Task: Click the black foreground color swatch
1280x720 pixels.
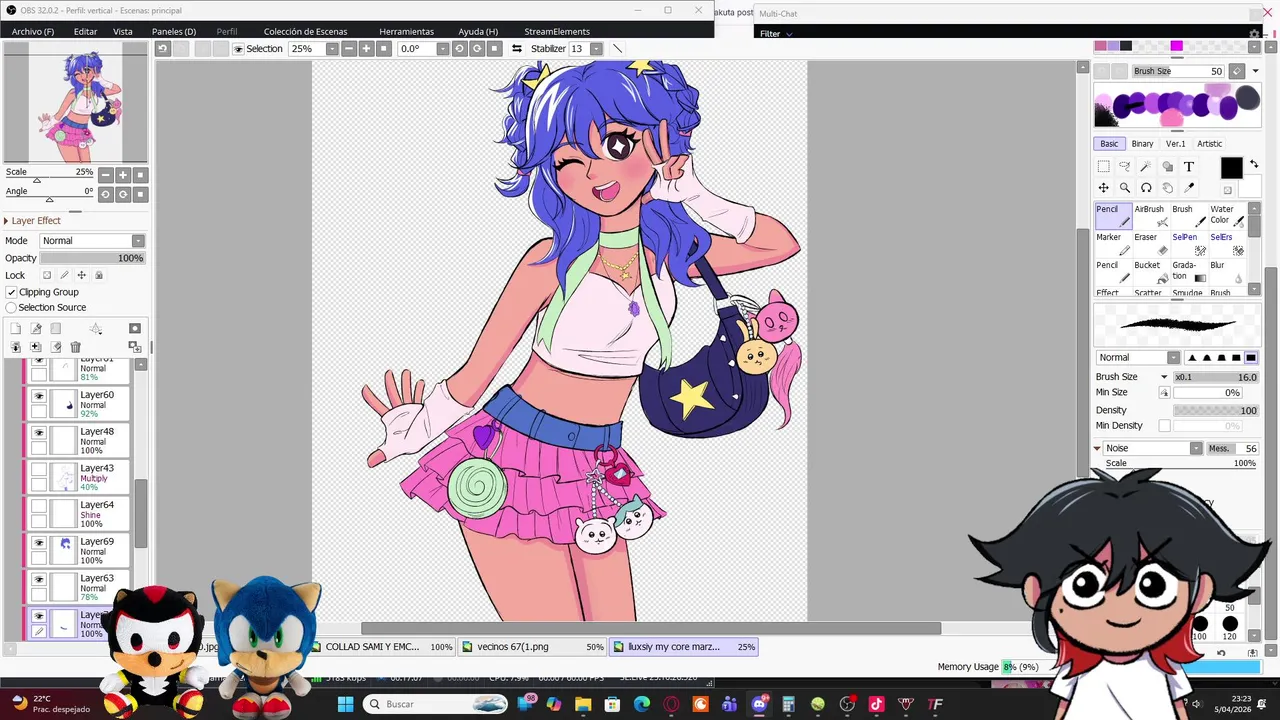Action: (1231, 168)
